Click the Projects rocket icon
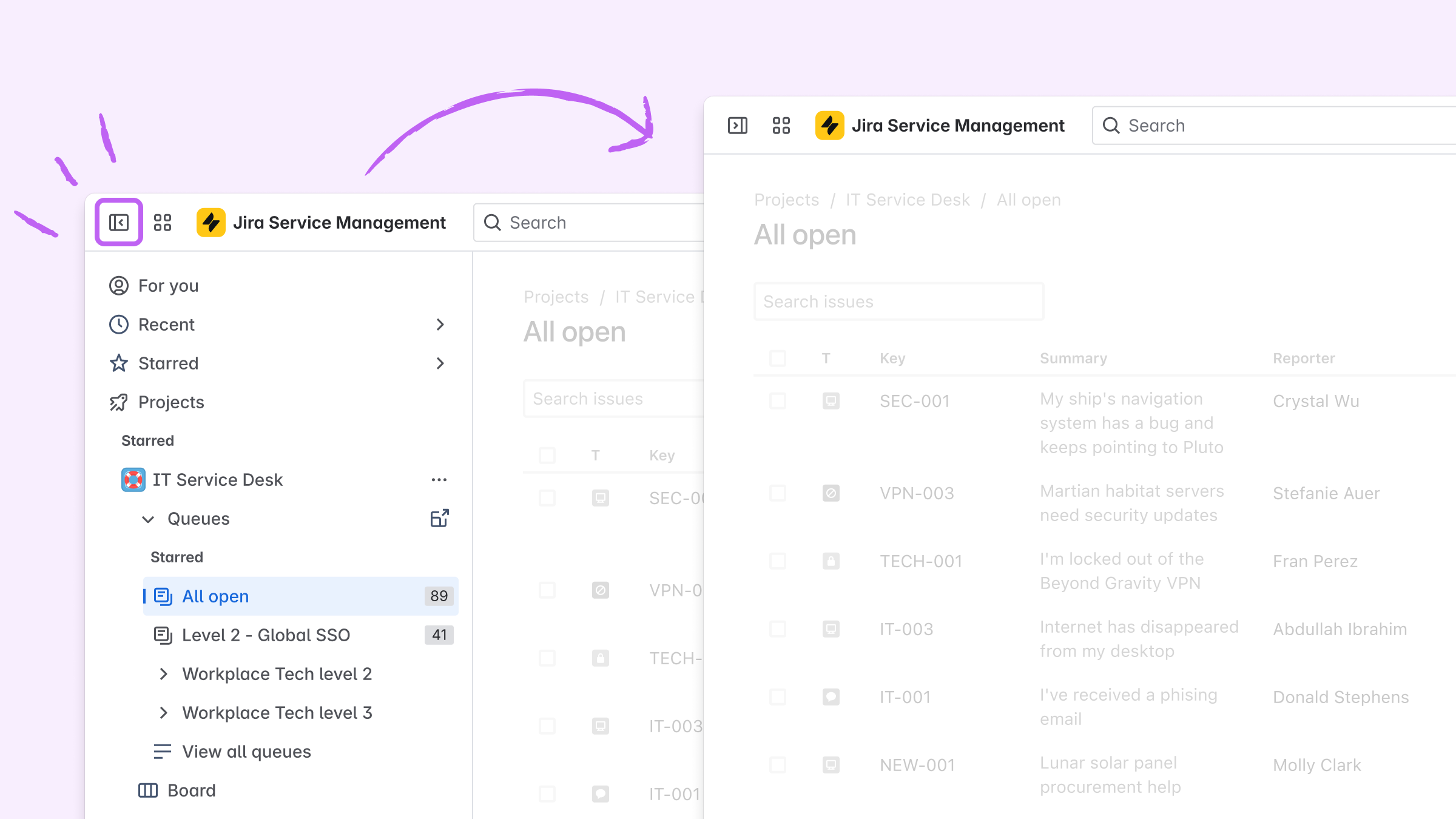This screenshot has height=819, width=1456. coord(119,402)
